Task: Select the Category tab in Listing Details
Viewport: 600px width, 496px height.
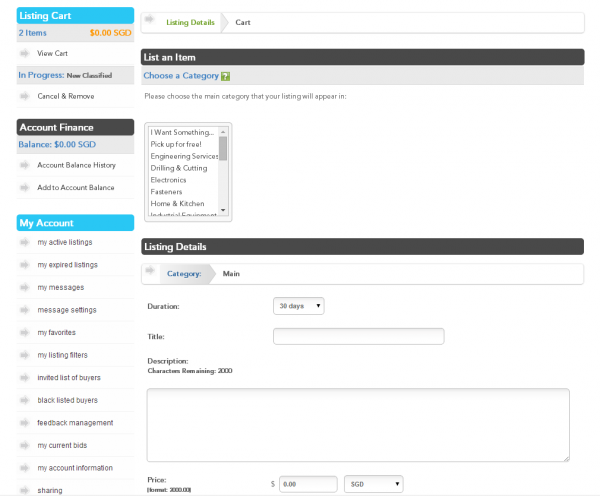Action: click(184, 273)
